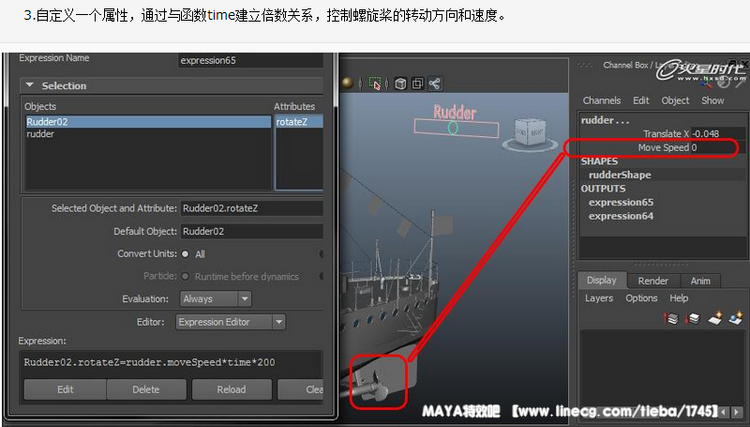Create layer from selected objects icon
Image resolution: width=750 pixels, height=427 pixels.
click(x=737, y=318)
